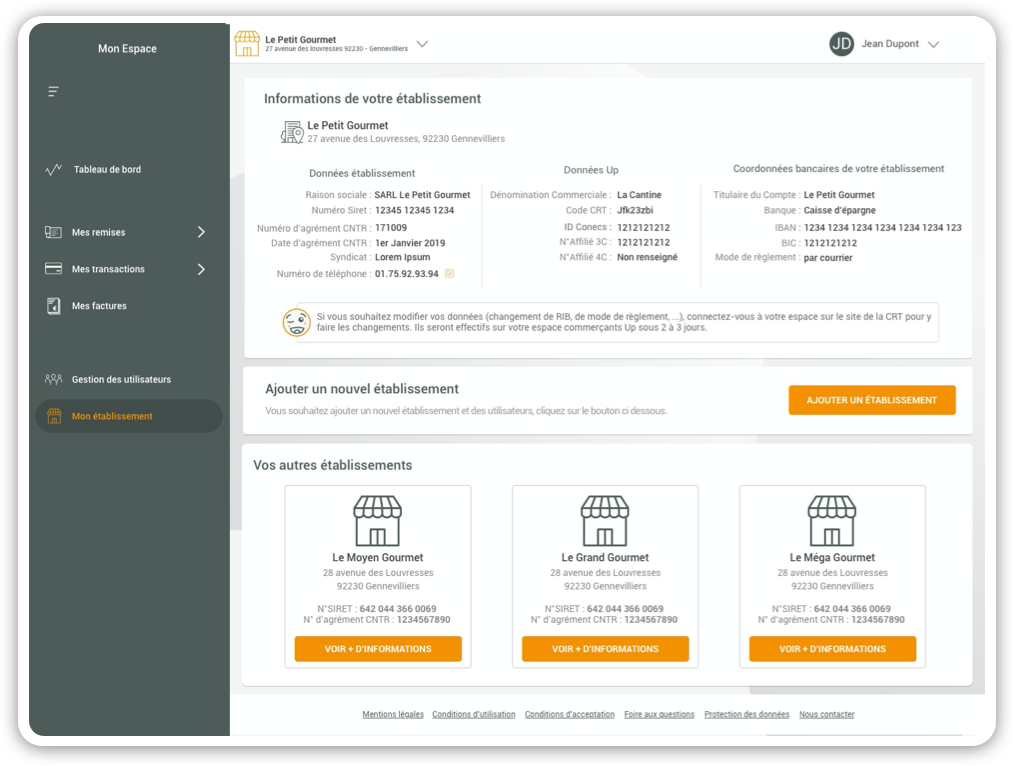Open the Mon établissement menu item
The height and width of the screenshot is (766, 1014).
pyautogui.click(x=112, y=417)
